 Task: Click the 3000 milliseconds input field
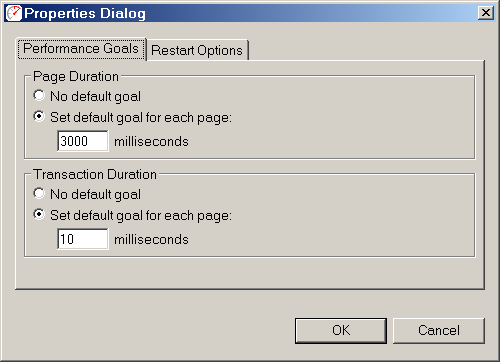pyautogui.click(x=83, y=141)
